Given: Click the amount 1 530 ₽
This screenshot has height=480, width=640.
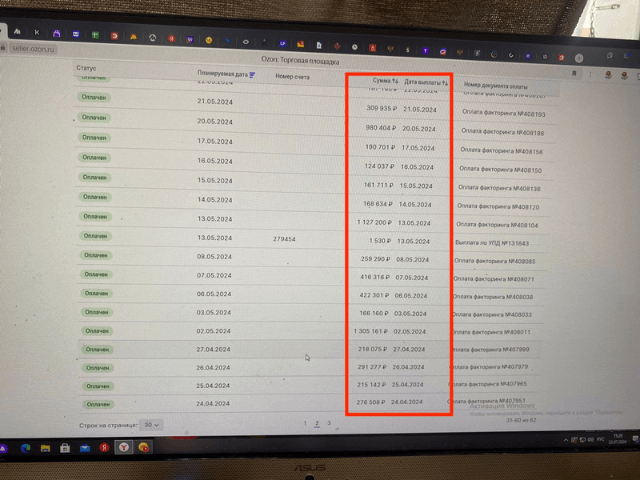Looking at the screenshot, I should point(380,241).
